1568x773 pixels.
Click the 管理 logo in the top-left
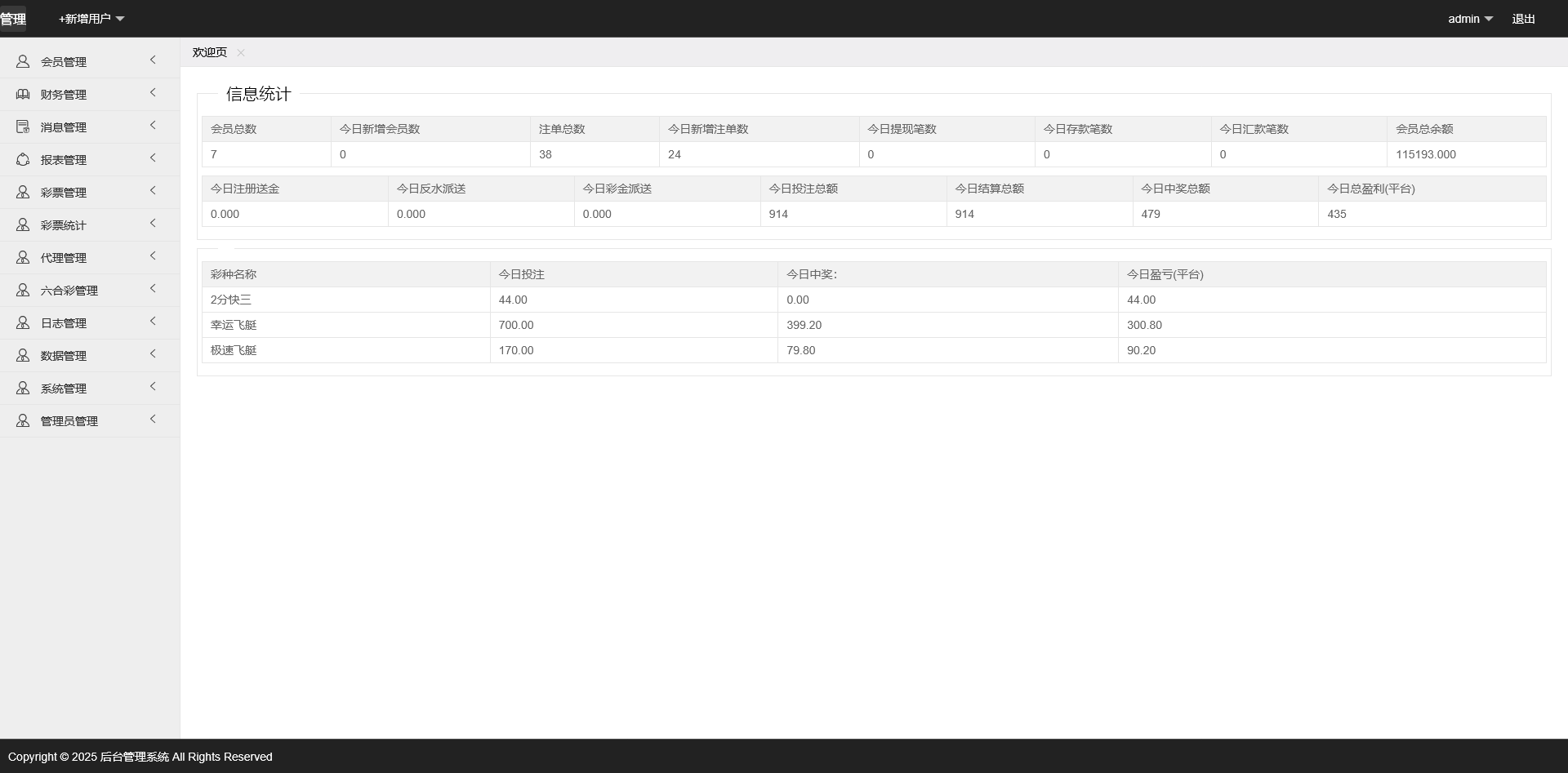point(13,19)
